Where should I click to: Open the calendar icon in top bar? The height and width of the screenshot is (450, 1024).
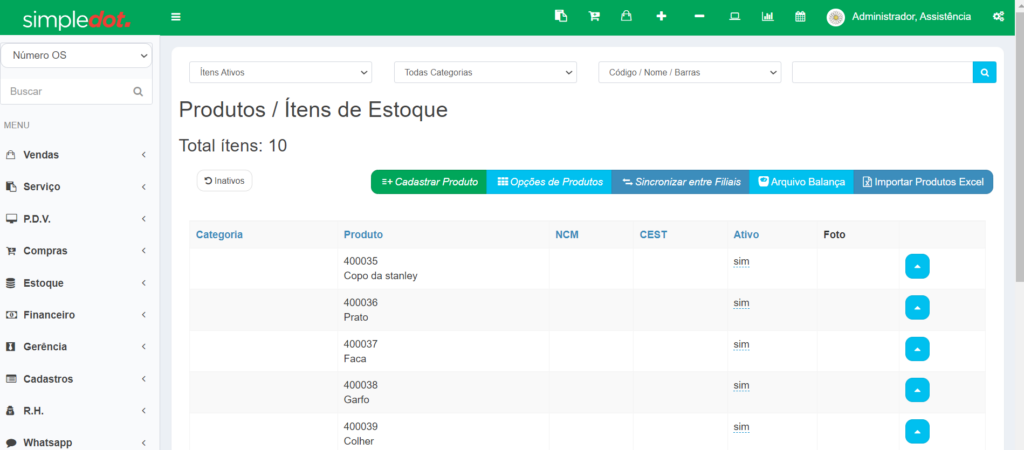[x=800, y=17]
